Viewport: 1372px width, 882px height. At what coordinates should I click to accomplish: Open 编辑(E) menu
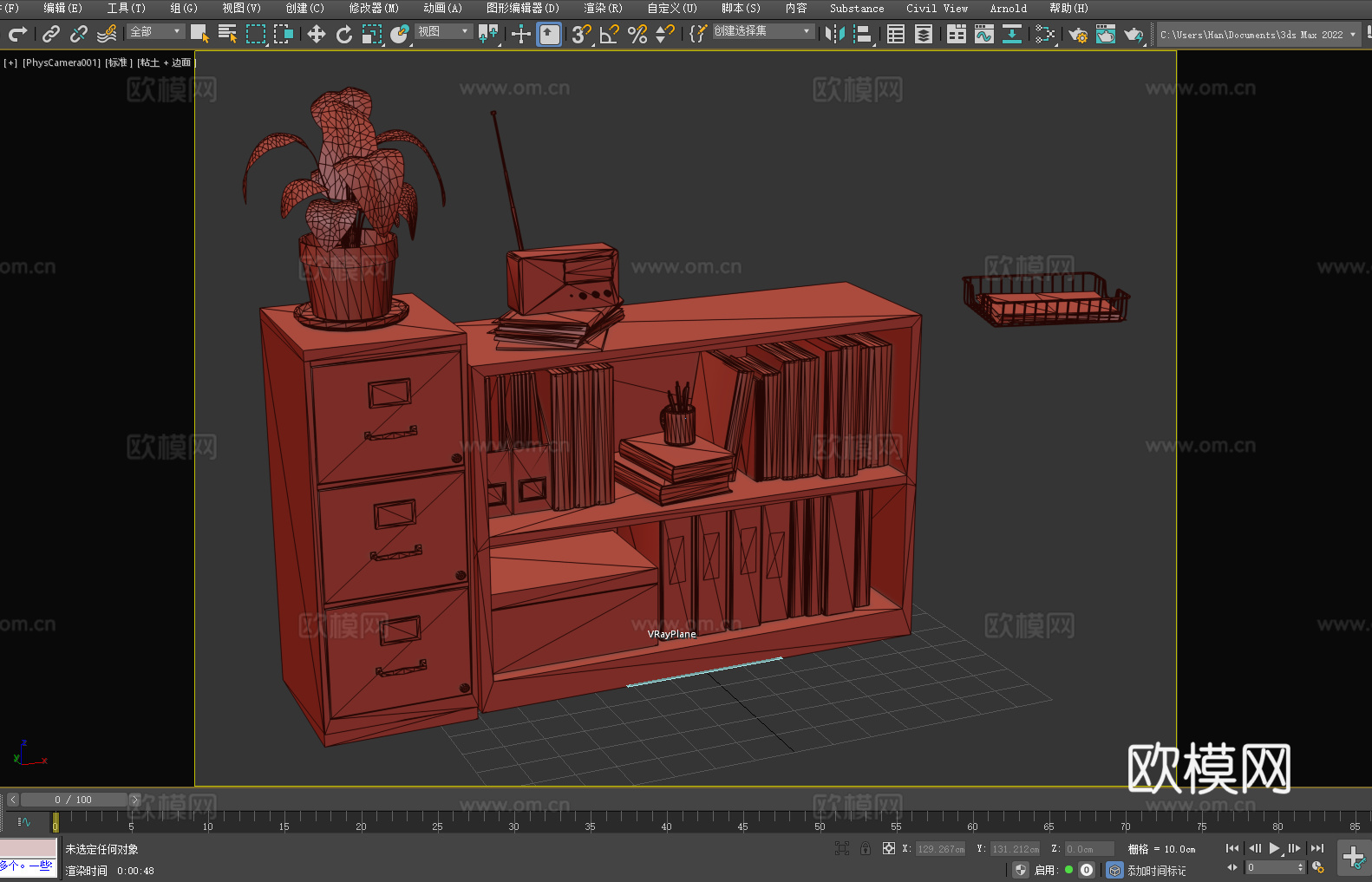62,8
